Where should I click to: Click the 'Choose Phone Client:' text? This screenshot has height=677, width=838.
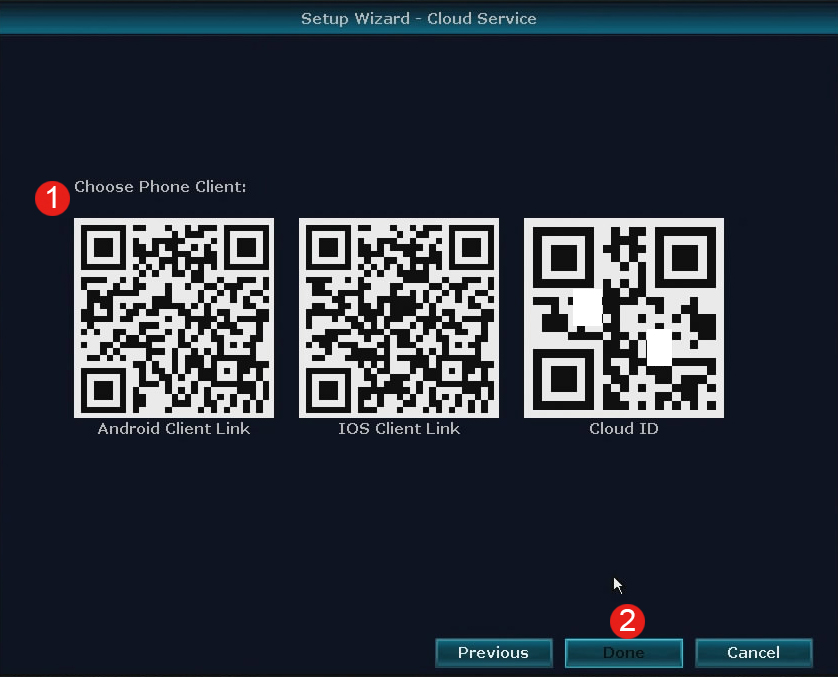coord(160,186)
